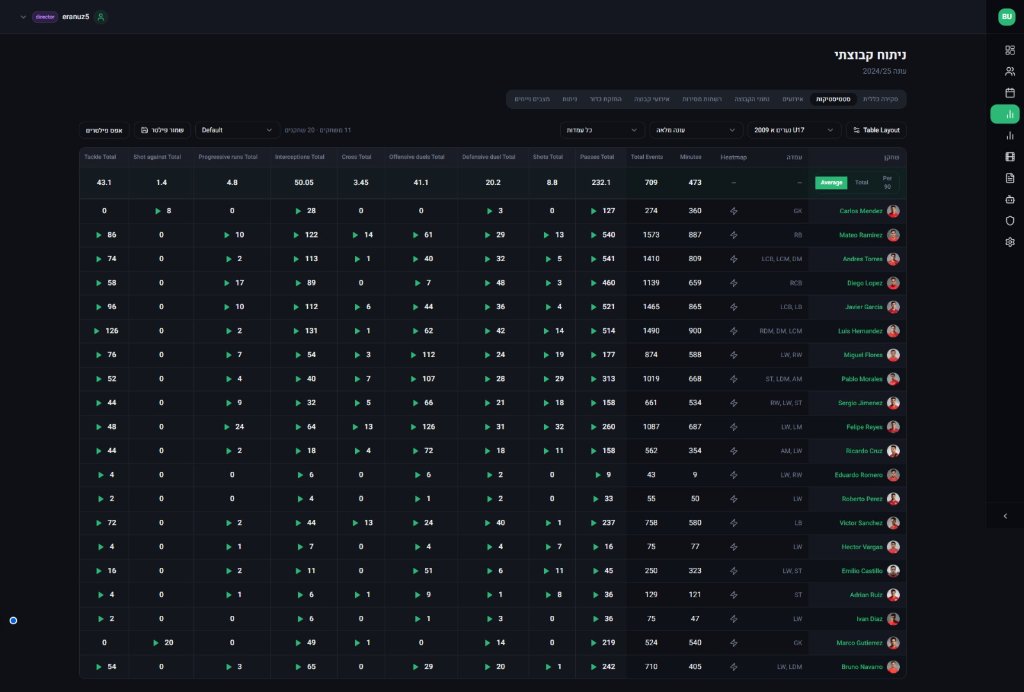
Task: Click the BU user avatar
Action: click(x=1006, y=17)
